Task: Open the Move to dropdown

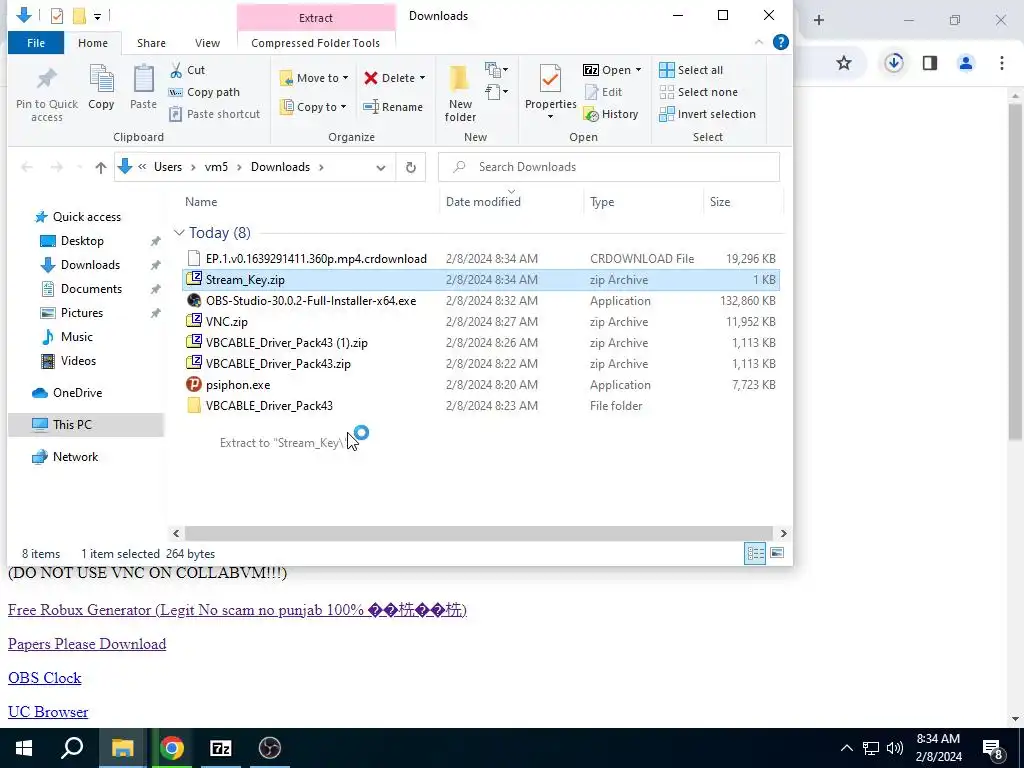Action: click(x=314, y=78)
